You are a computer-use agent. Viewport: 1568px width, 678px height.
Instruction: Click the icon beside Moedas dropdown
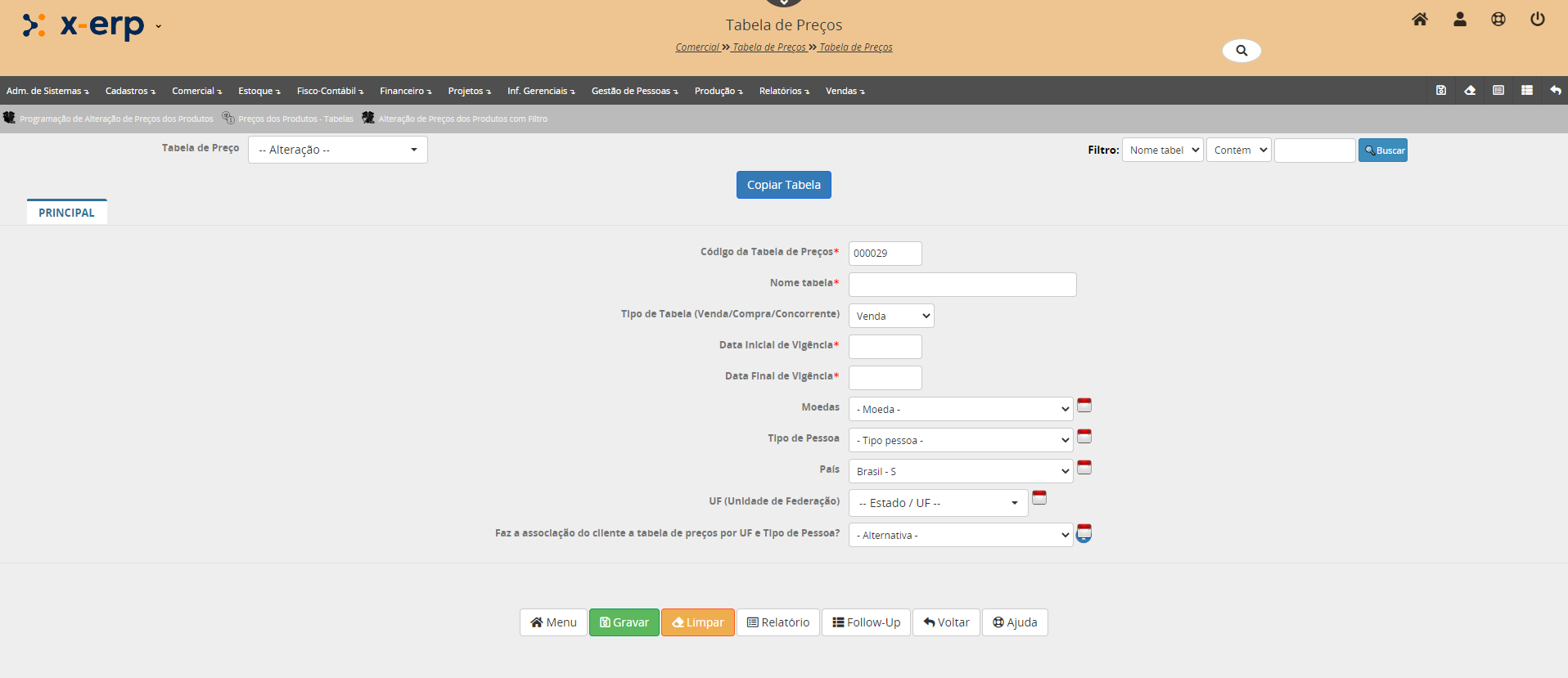click(1084, 406)
